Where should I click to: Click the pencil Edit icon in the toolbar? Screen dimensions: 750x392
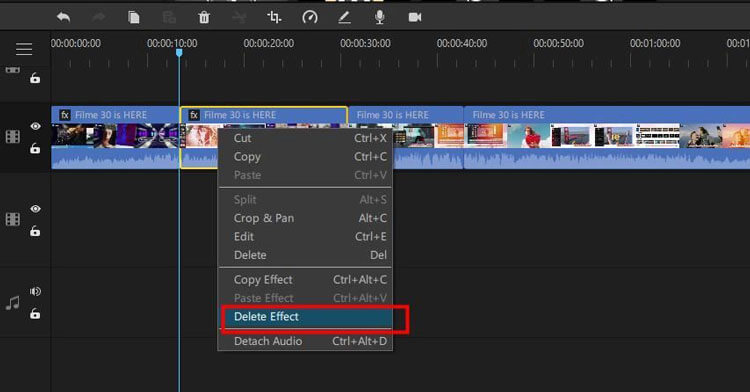point(344,18)
